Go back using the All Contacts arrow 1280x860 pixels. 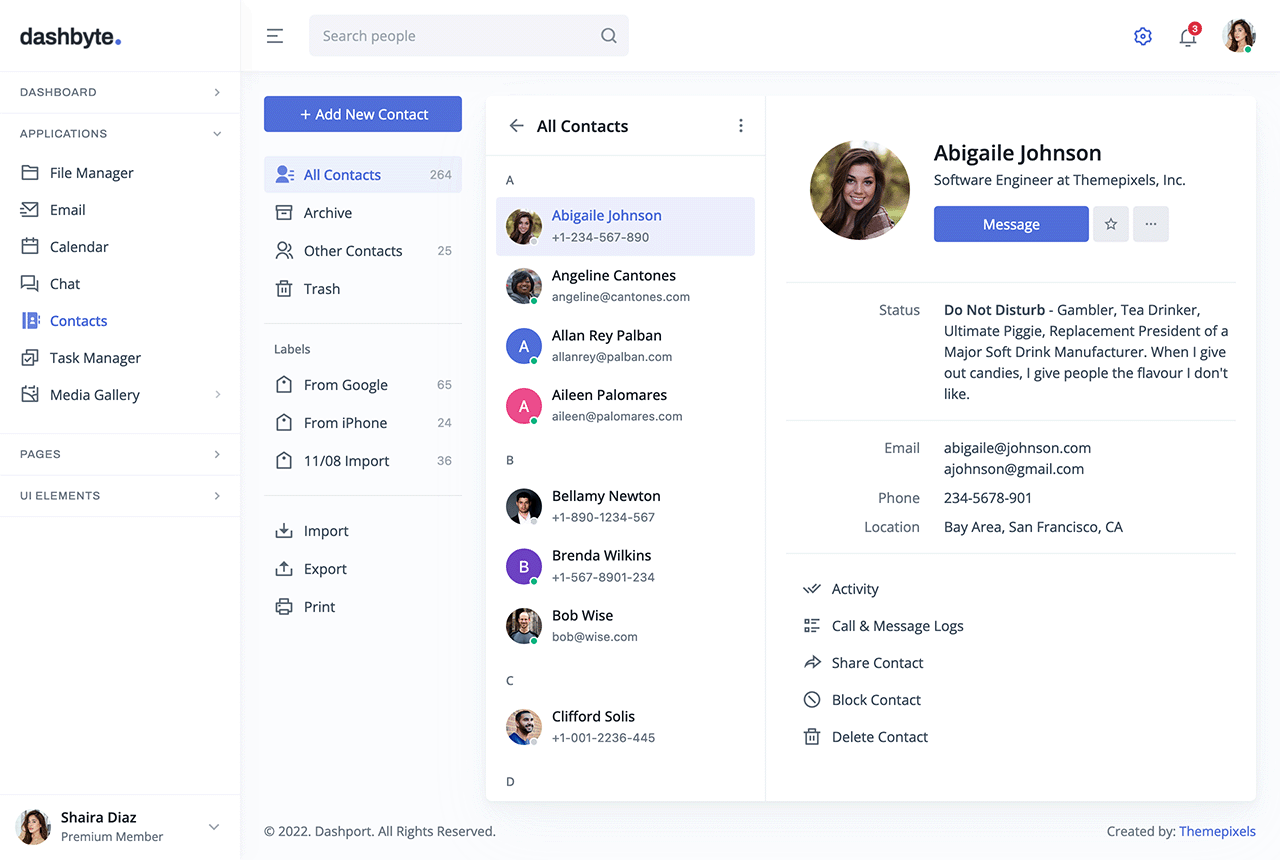tap(516, 126)
